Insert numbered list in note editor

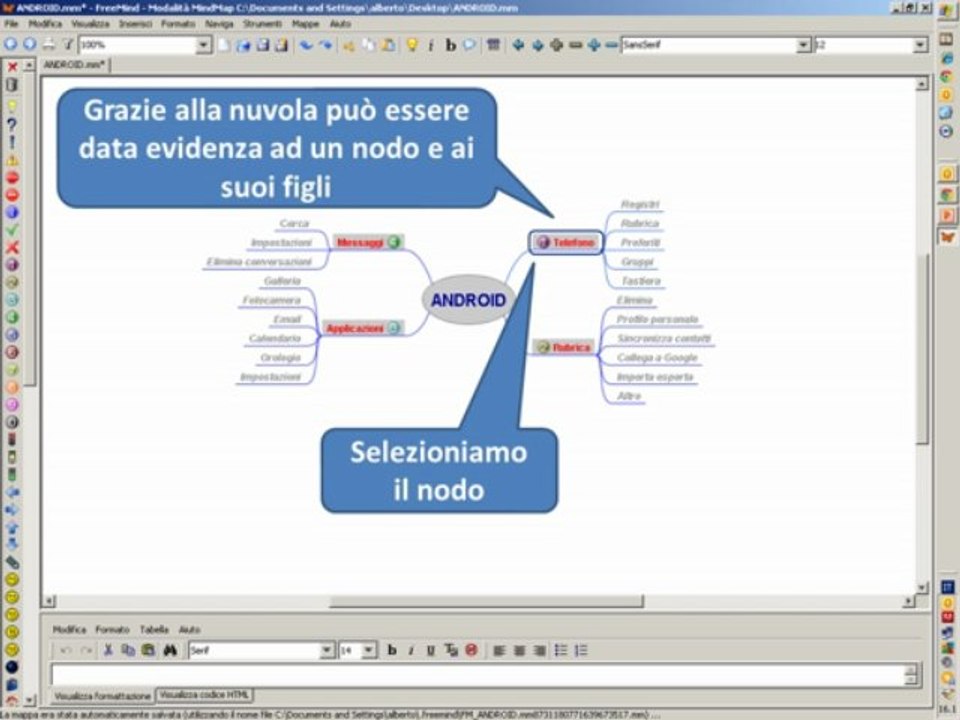point(581,650)
